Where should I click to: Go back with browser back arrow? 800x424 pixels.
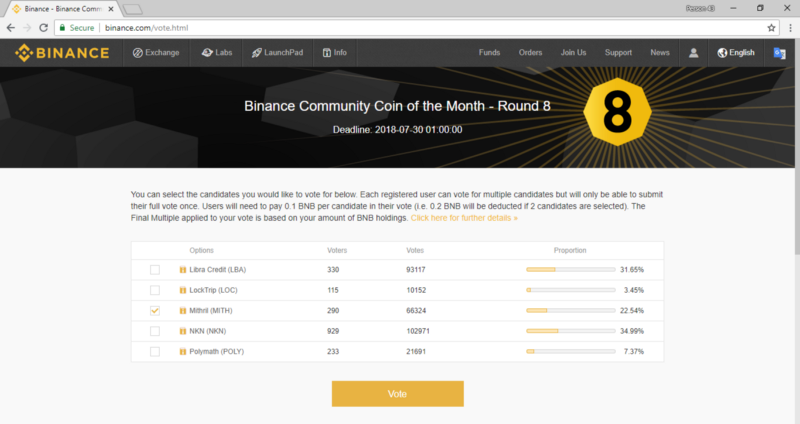pos(11,28)
